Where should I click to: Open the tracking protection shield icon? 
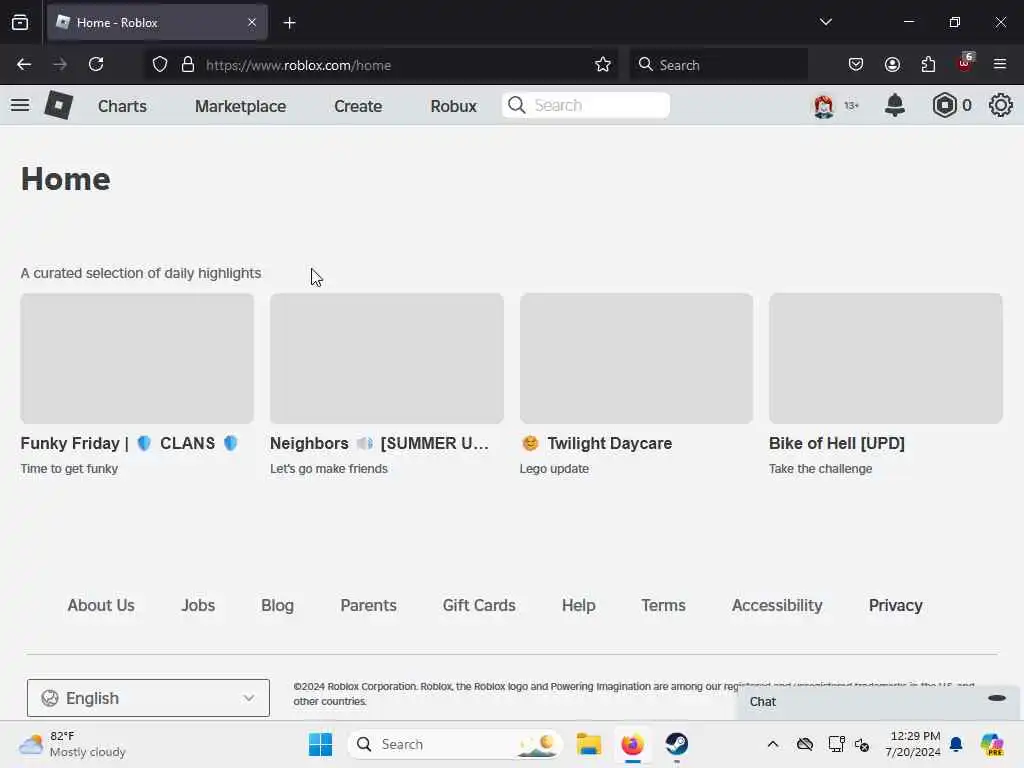coord(160,65)
